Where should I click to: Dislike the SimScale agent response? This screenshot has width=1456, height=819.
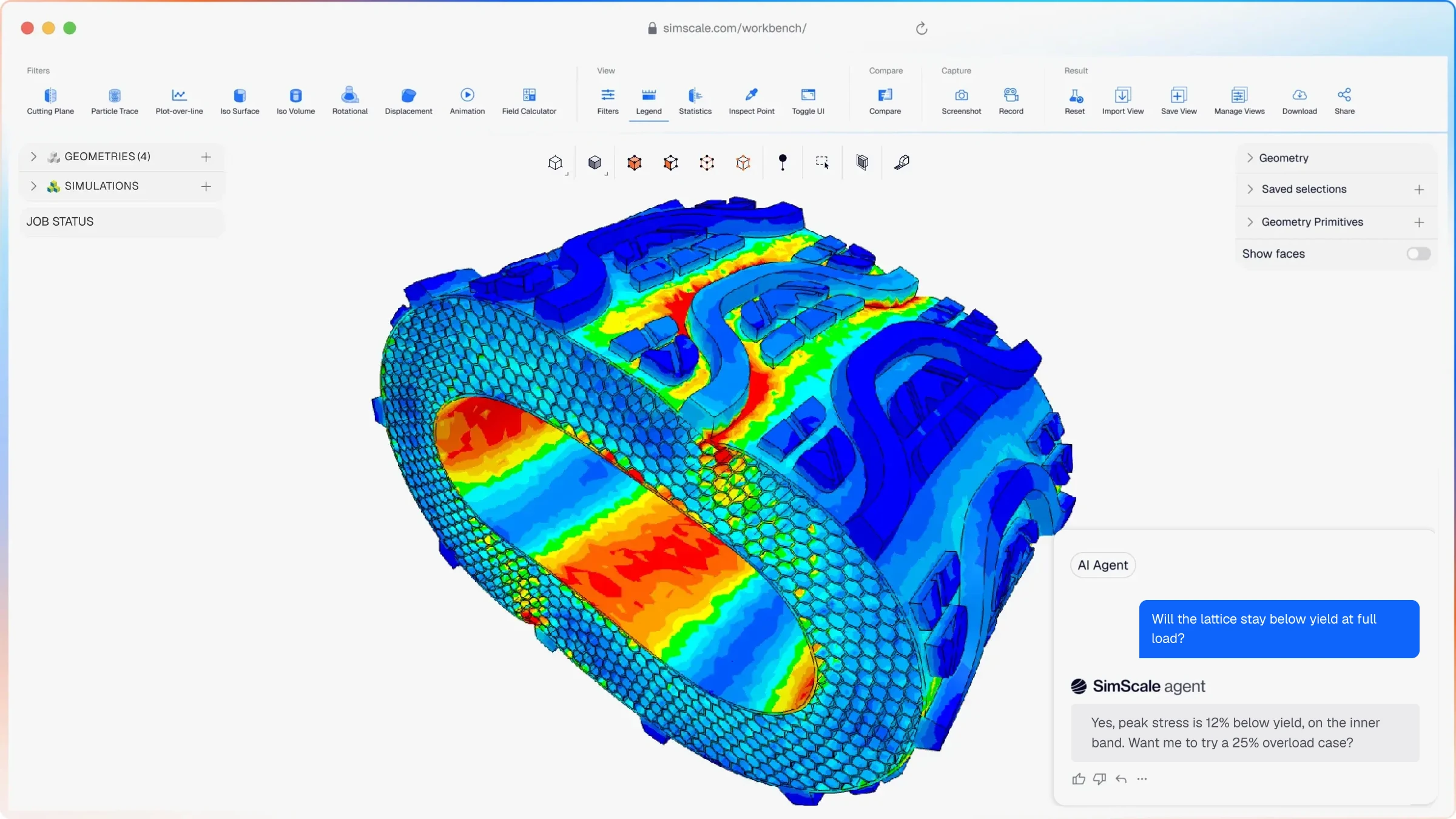click(1100, 779)
